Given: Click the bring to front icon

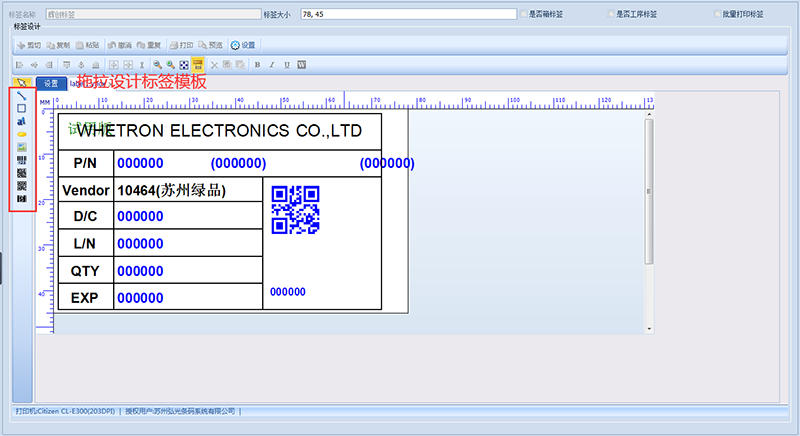Looking at the screenshot, I should (227, 65).
